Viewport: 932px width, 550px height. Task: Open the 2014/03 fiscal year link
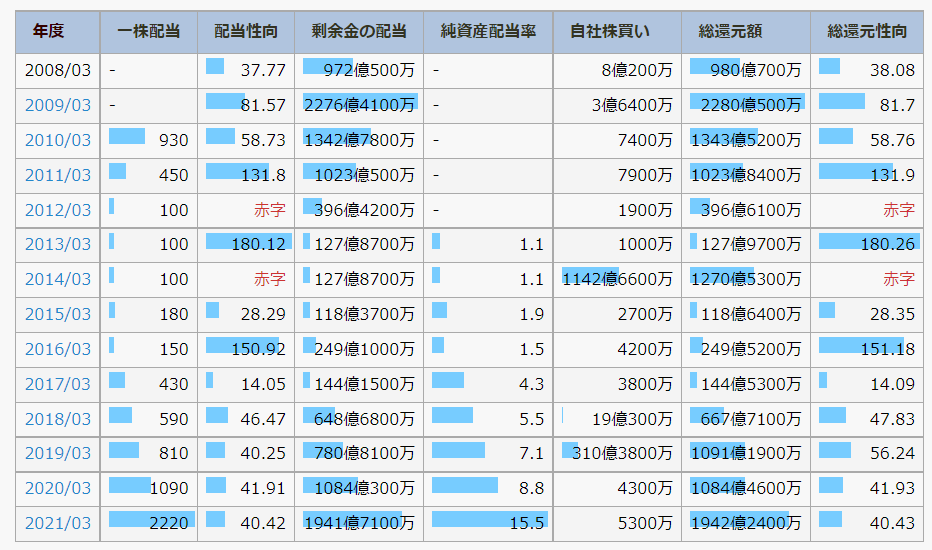58,279
